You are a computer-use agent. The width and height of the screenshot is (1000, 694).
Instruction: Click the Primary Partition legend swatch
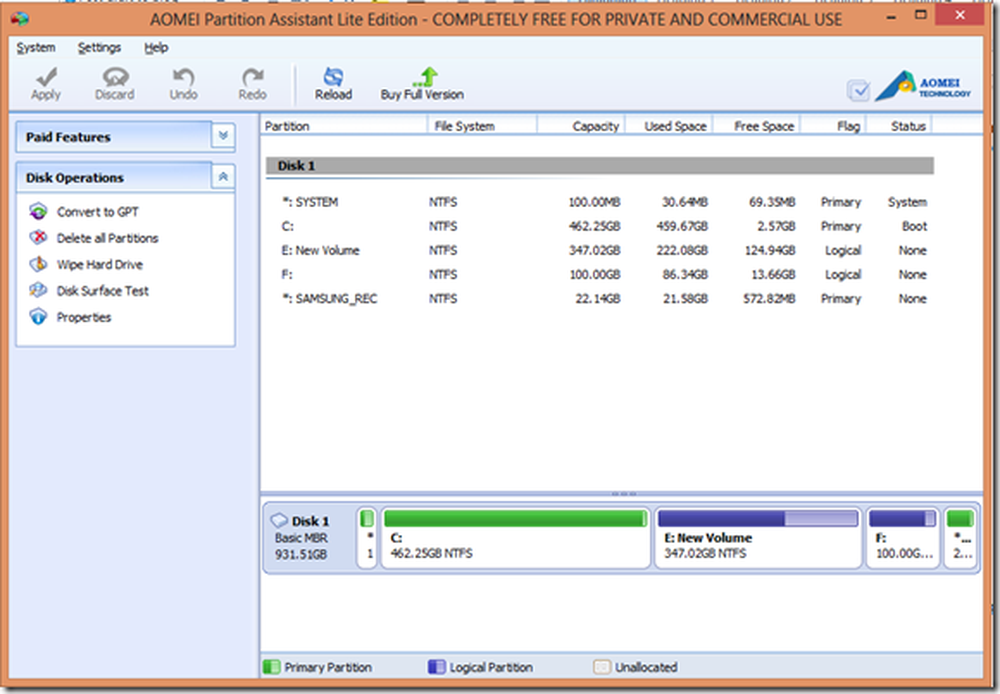pyautogui.click(x=272, y=667)
